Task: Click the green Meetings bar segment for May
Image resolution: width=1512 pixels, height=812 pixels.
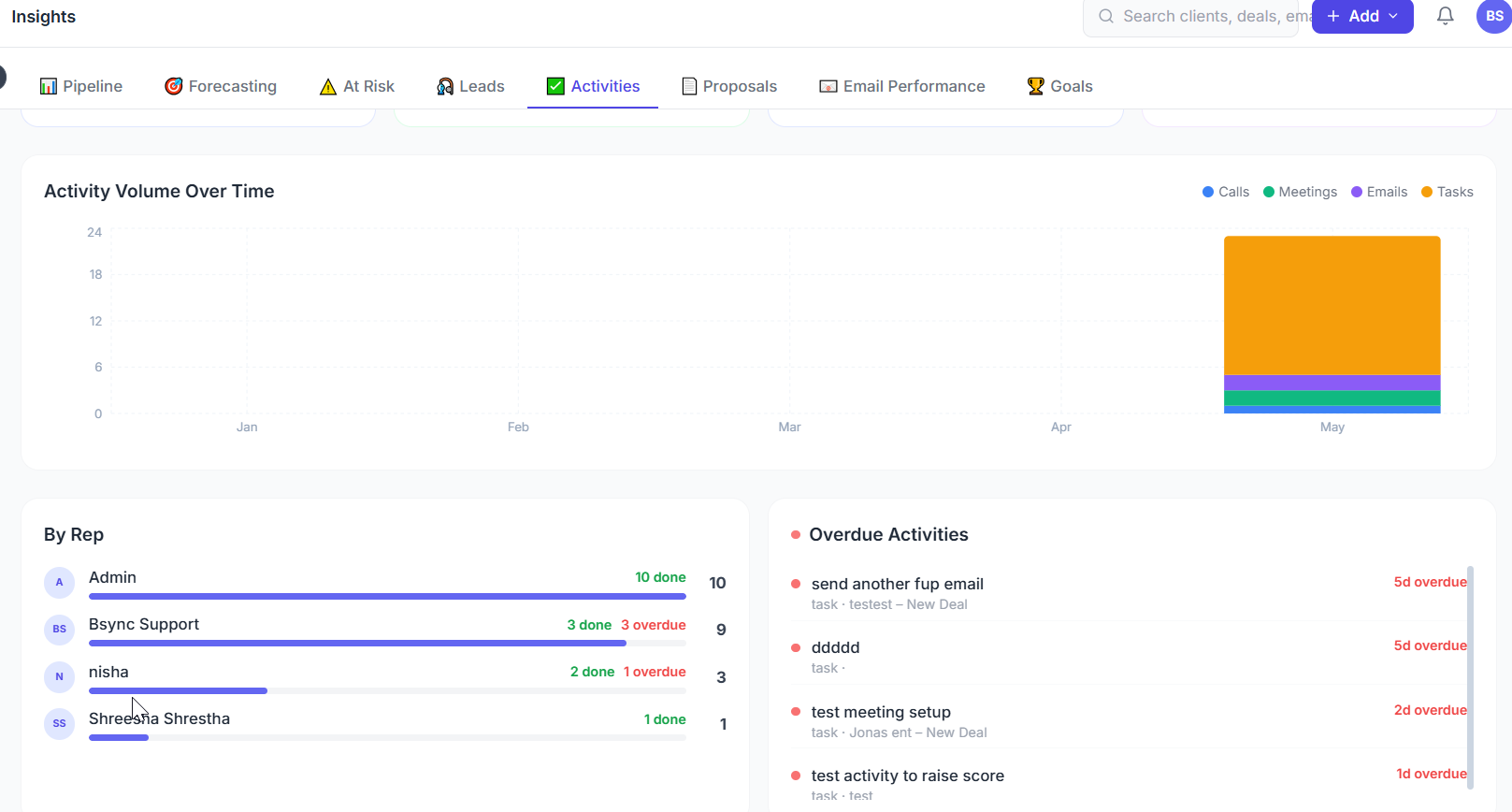Action: tap(1332, 399)
